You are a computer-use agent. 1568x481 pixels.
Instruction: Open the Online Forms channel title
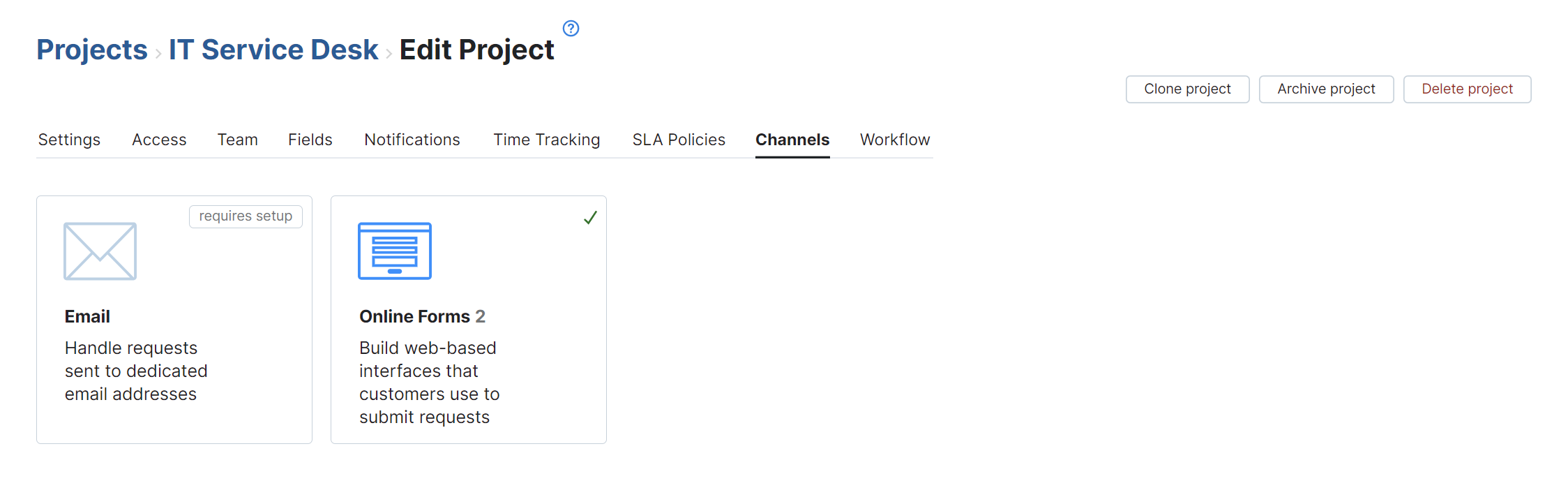[414, 316]
